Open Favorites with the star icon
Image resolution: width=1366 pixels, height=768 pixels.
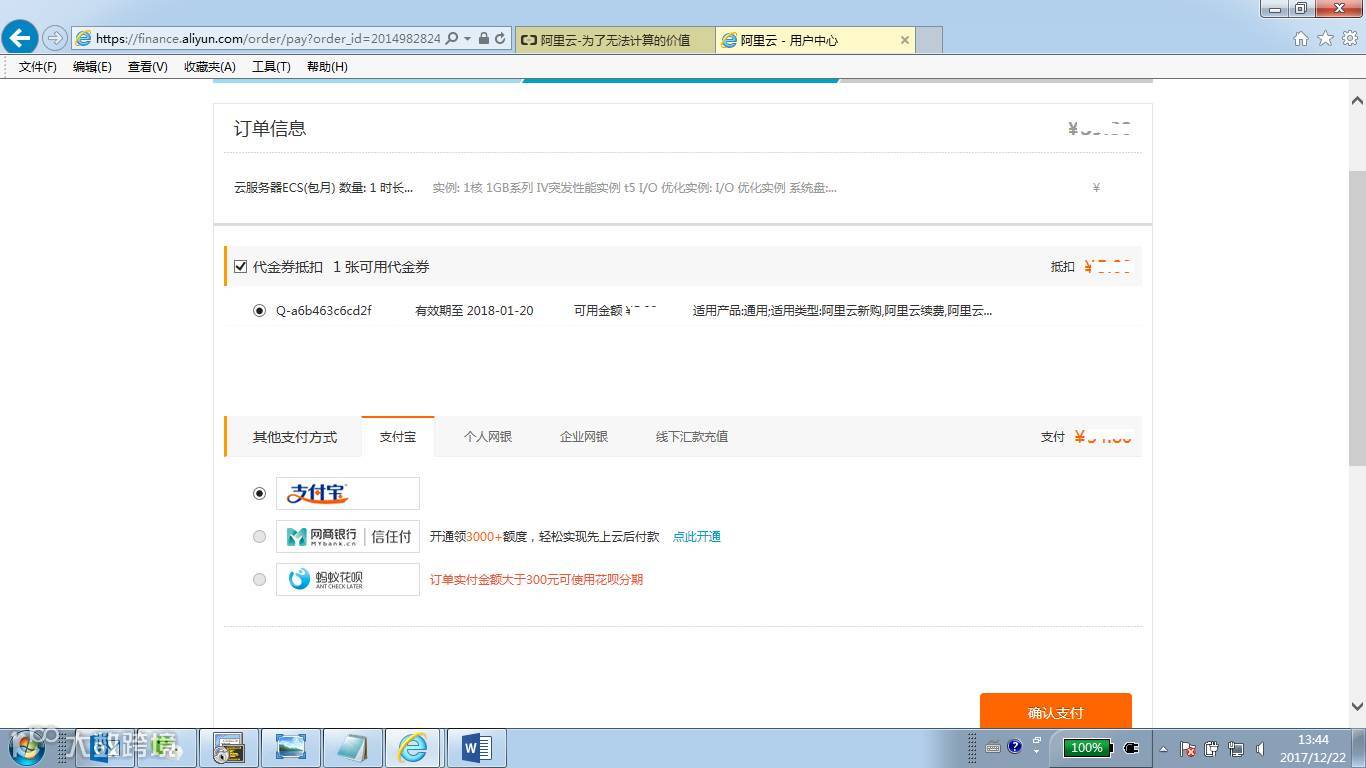pos(1326,39)
